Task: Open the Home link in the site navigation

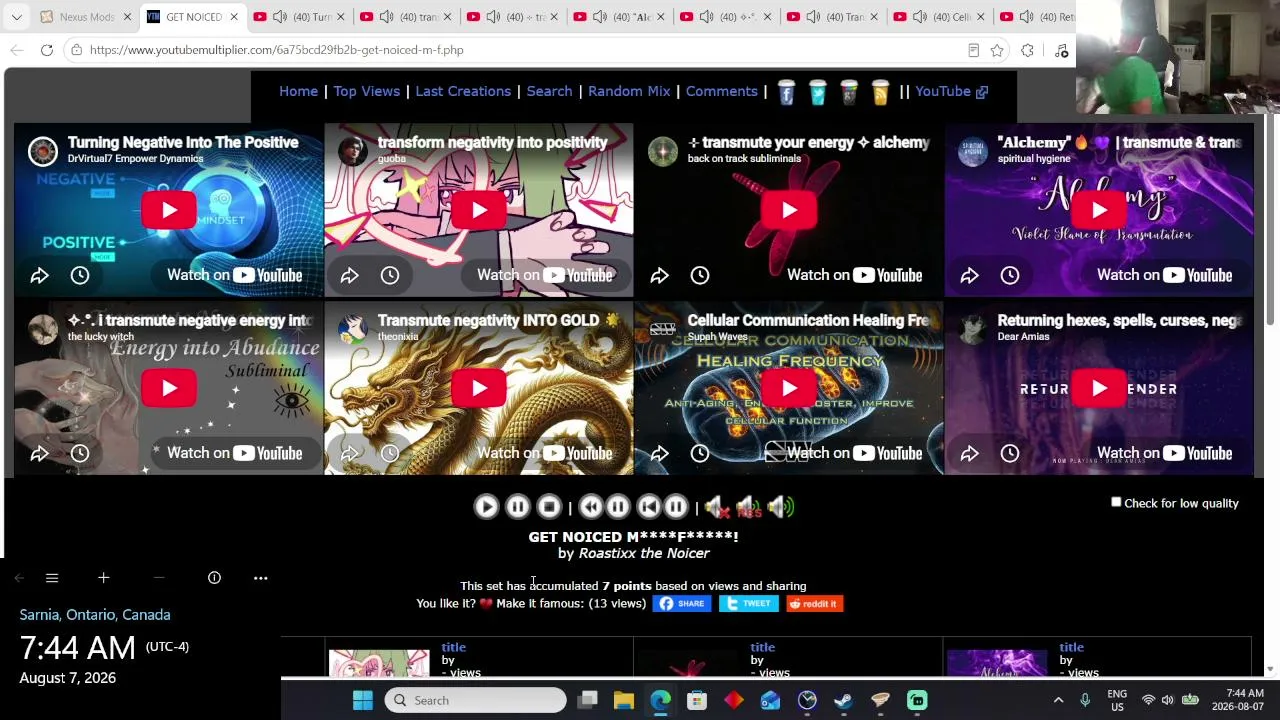Action: pos(298,91)
